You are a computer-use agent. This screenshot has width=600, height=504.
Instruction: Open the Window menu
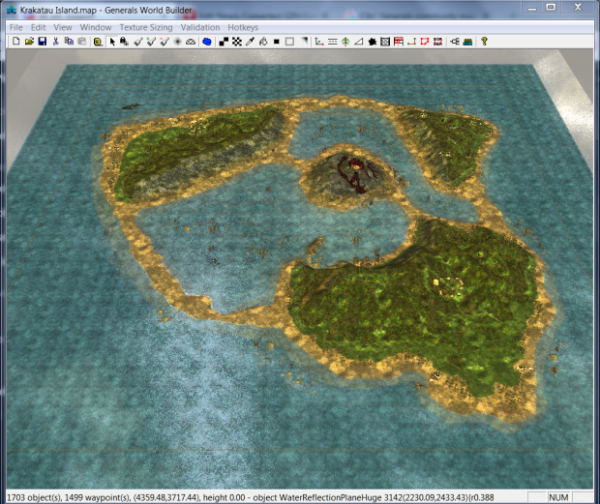pos(96,28)
